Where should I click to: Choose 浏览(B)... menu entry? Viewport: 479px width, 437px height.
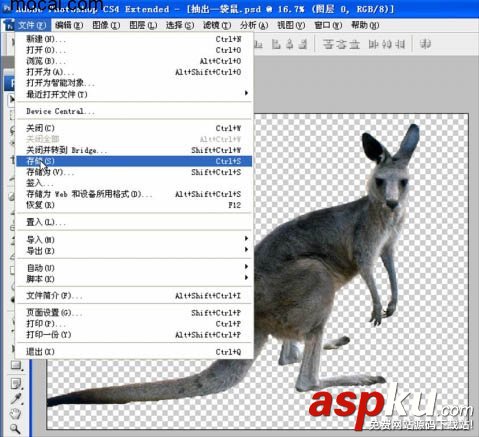[134, 61]
